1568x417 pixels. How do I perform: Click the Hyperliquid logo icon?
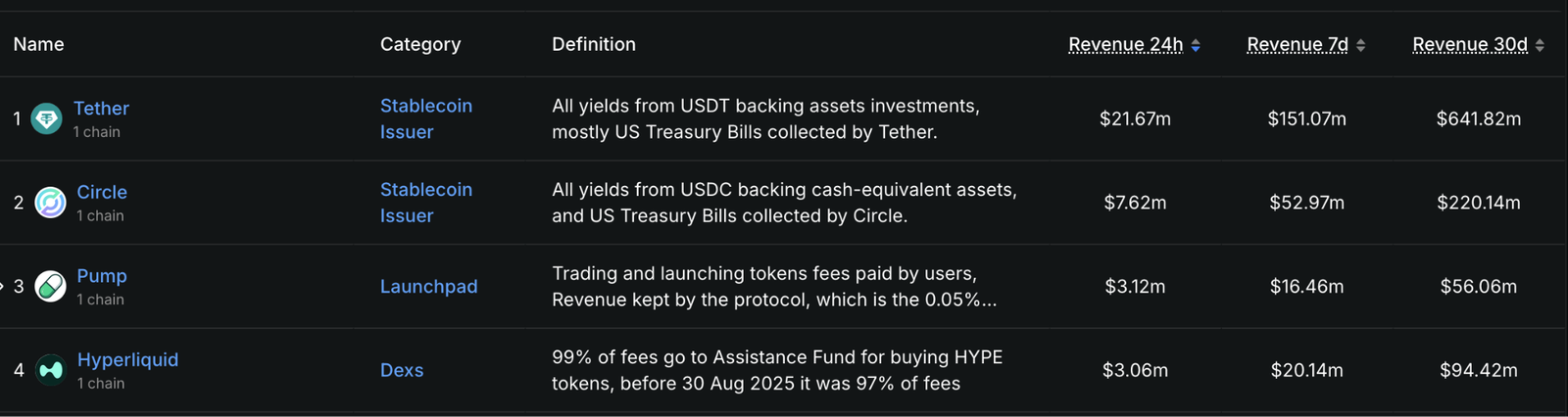coord(50,371)
